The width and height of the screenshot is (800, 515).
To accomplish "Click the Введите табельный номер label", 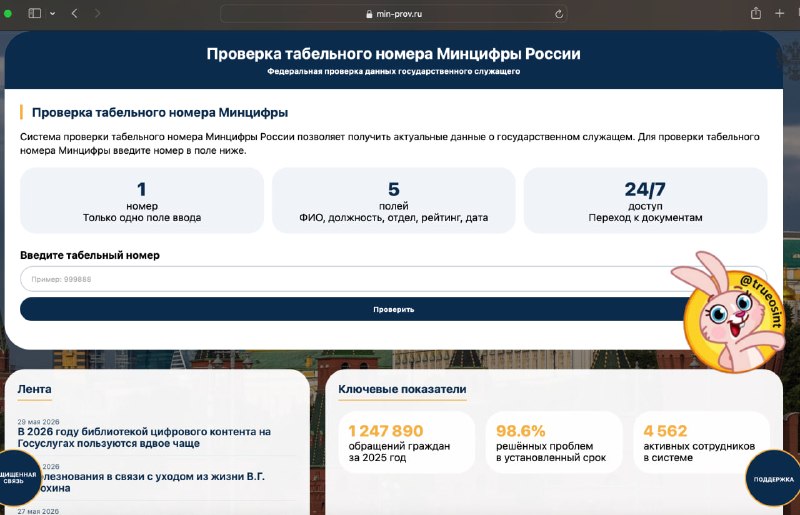I will (x=90, y=255).
